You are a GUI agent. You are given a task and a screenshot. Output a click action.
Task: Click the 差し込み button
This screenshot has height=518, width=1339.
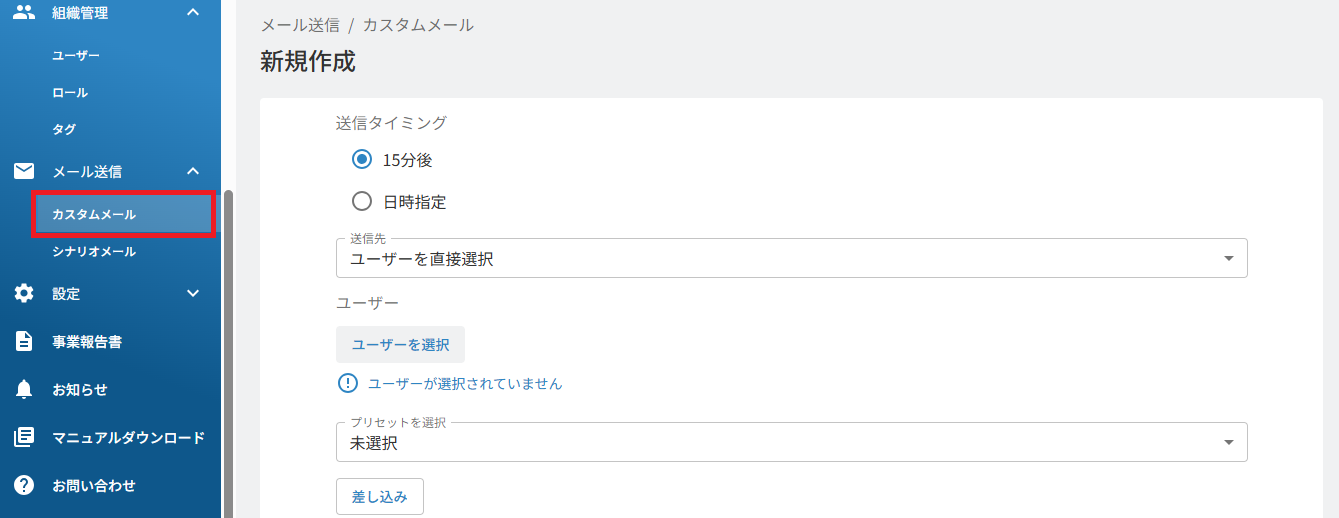tap(380, 496)
